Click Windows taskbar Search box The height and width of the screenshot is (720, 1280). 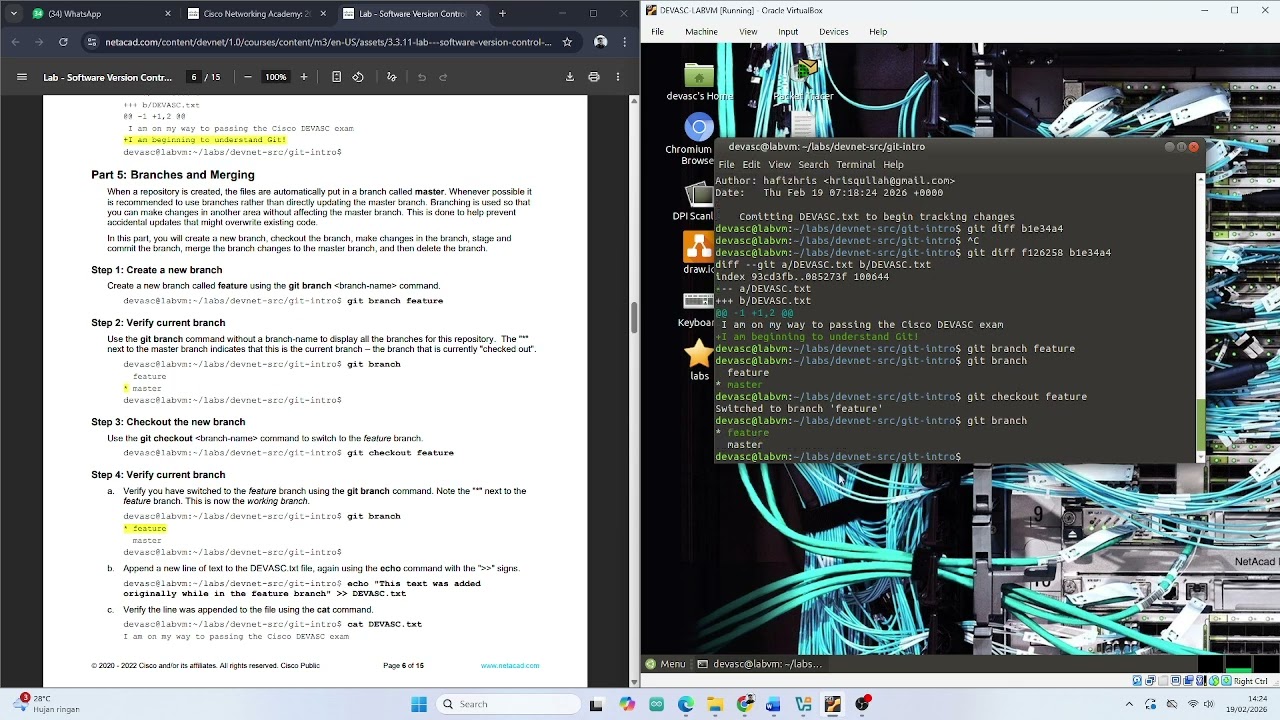point(508,704)
